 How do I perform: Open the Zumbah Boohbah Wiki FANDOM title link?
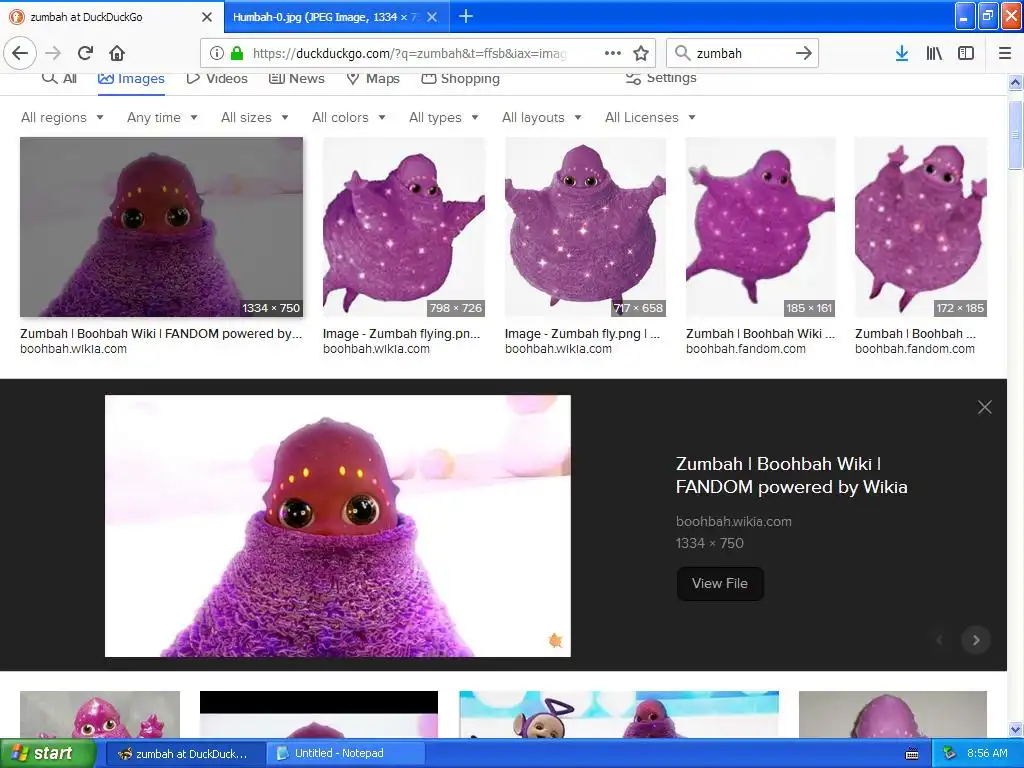tap(792, 475)
